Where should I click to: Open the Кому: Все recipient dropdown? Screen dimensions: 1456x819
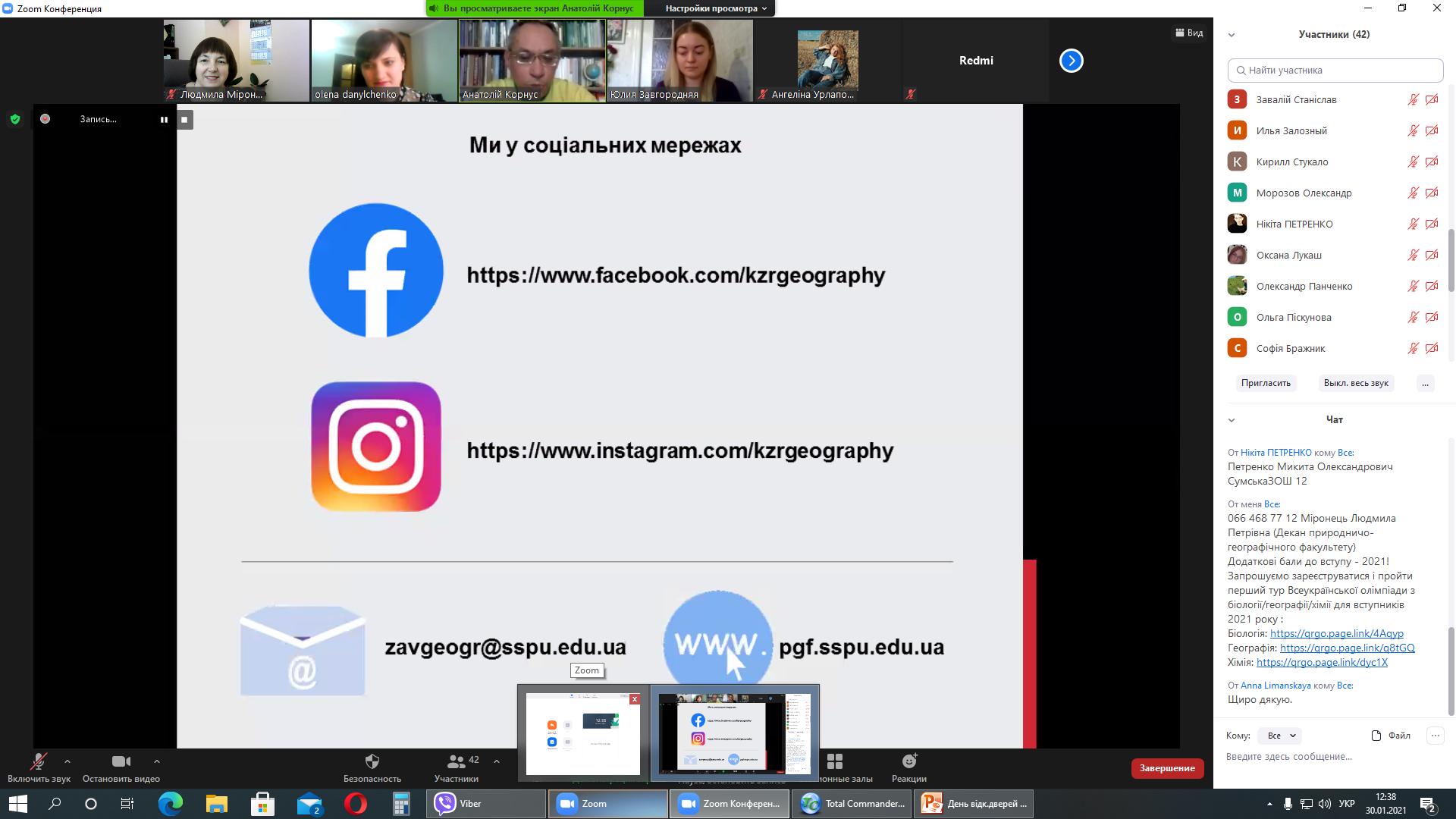tap(1280, 736)
